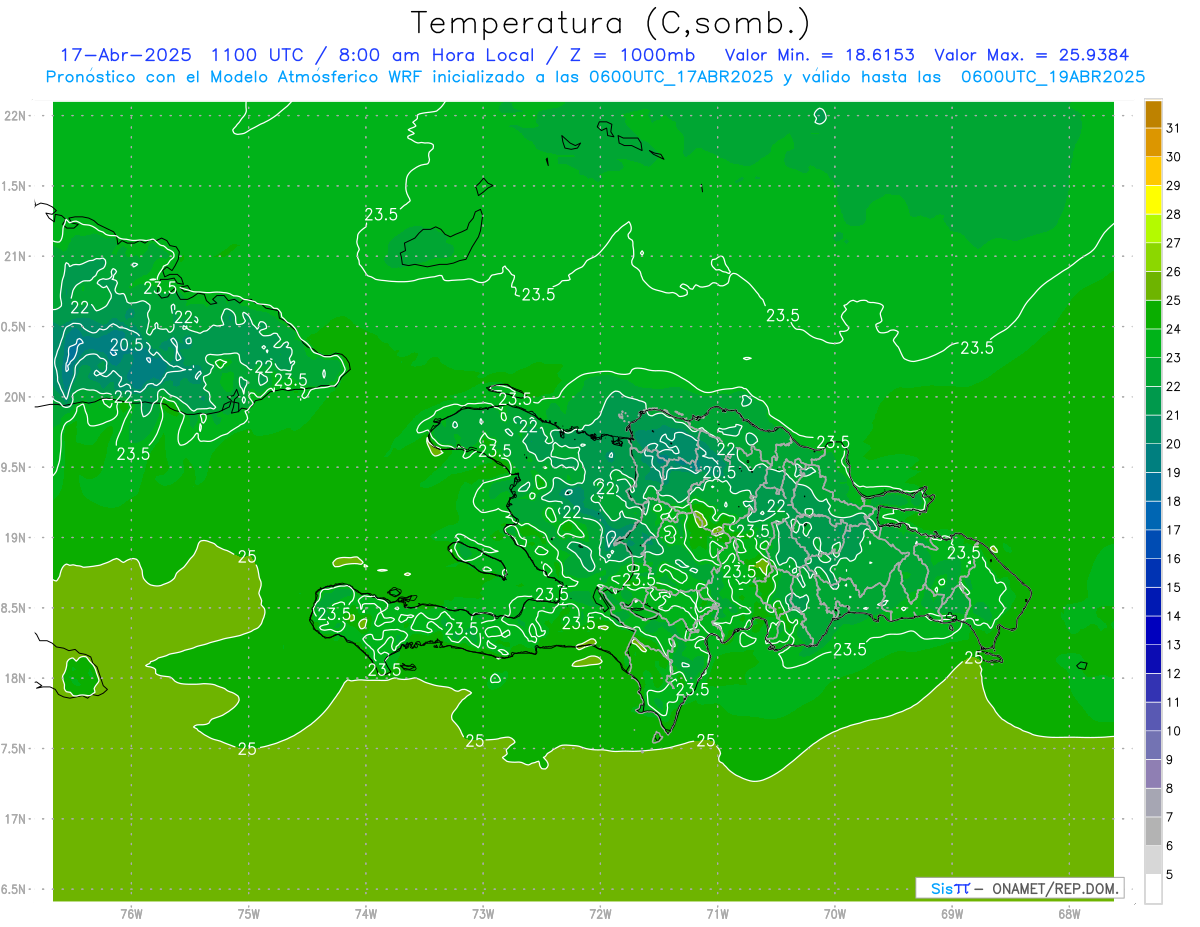
Task: Click the '7.5N' latitude axis label
Action: 15,749
